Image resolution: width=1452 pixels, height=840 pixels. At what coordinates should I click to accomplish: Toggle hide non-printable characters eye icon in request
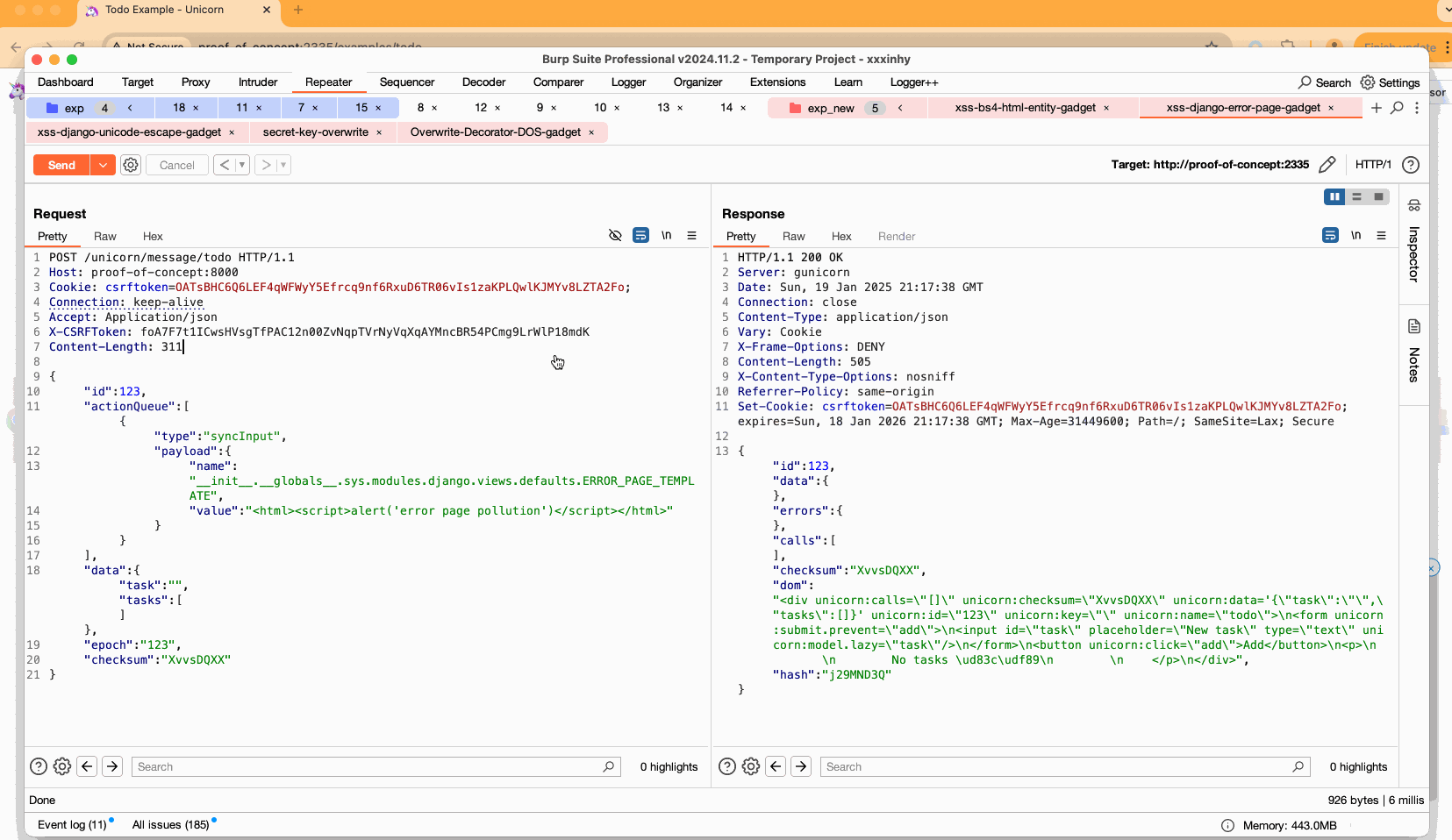coord(615,236)
